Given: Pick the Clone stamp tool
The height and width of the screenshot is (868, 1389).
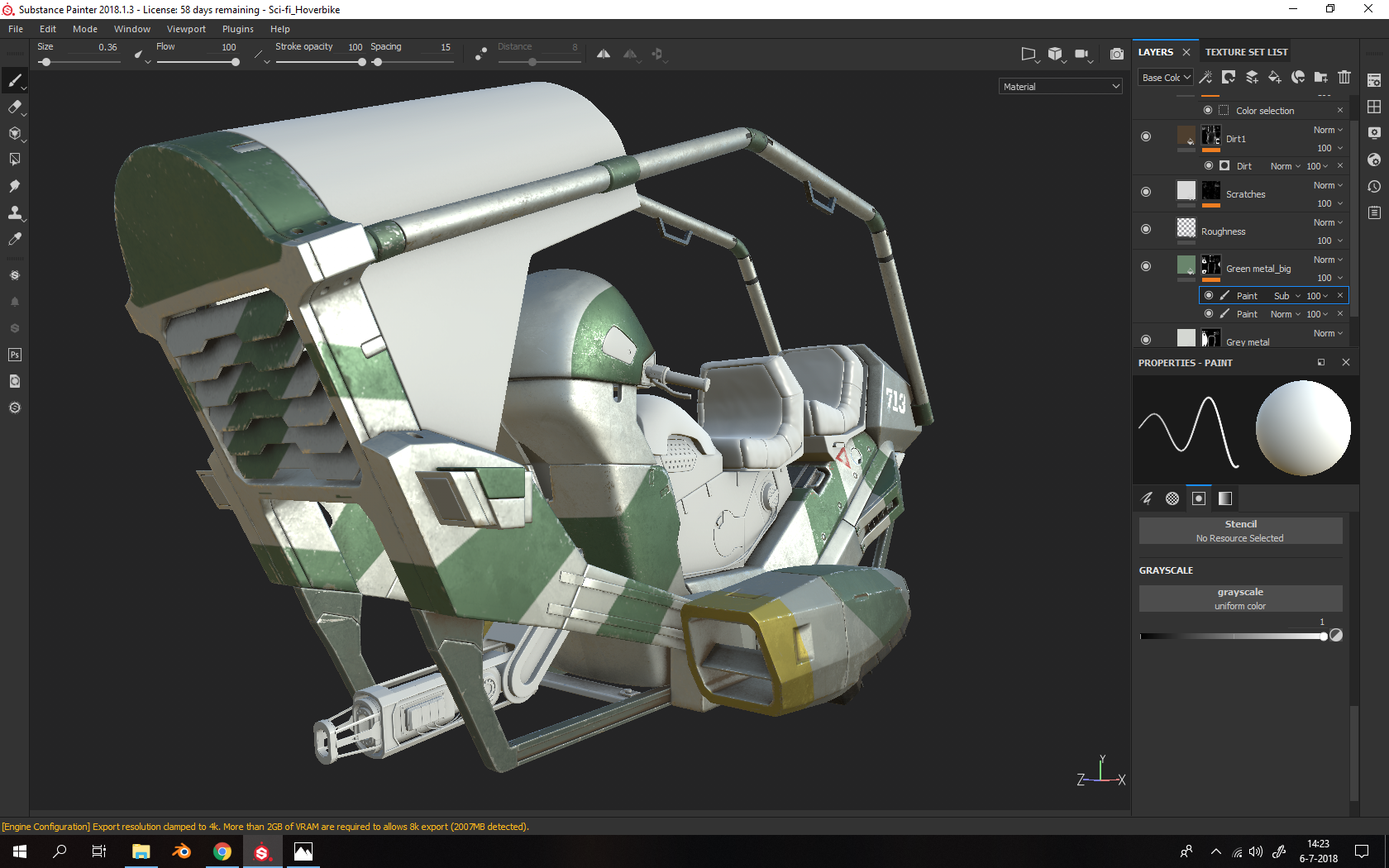Looking at the screenshot, I should point(14,212).
